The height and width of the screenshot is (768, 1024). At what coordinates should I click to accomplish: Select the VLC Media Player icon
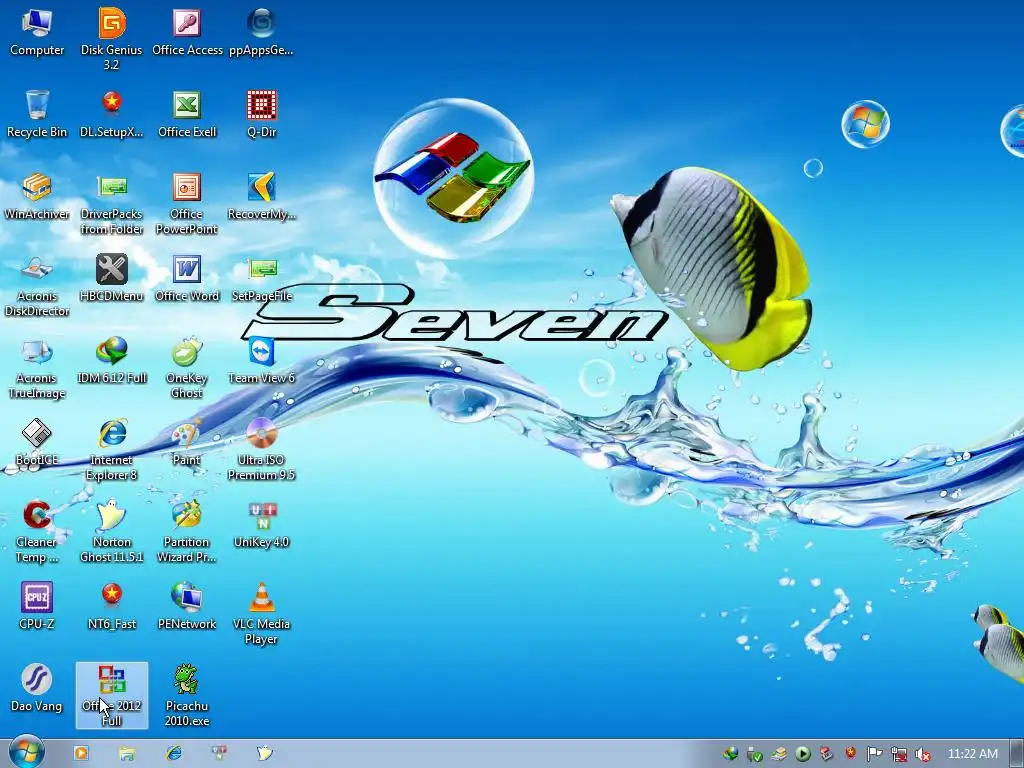click(261, 614)
